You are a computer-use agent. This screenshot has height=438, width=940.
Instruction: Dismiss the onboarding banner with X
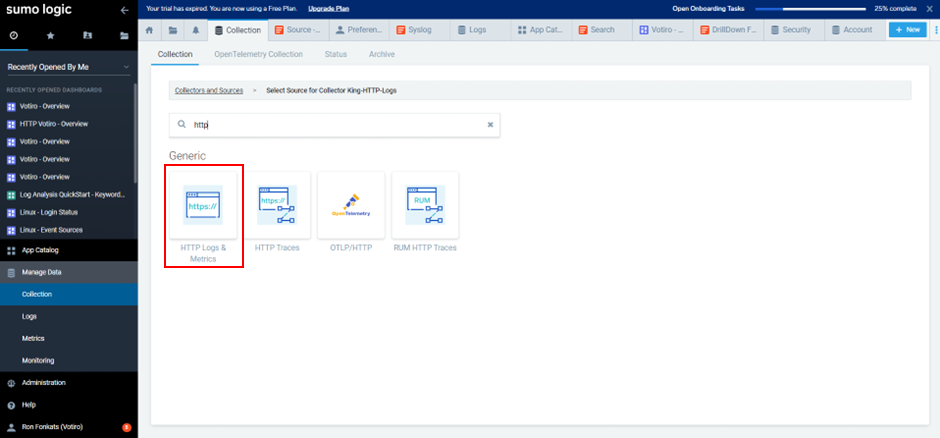[x=930, y=8]
